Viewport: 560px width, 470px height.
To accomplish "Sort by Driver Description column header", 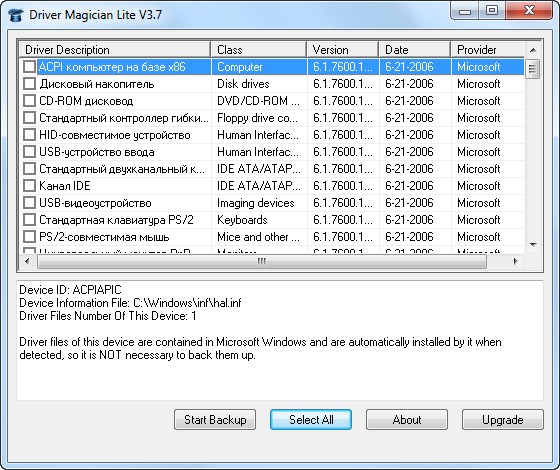I will pos(115,50).
